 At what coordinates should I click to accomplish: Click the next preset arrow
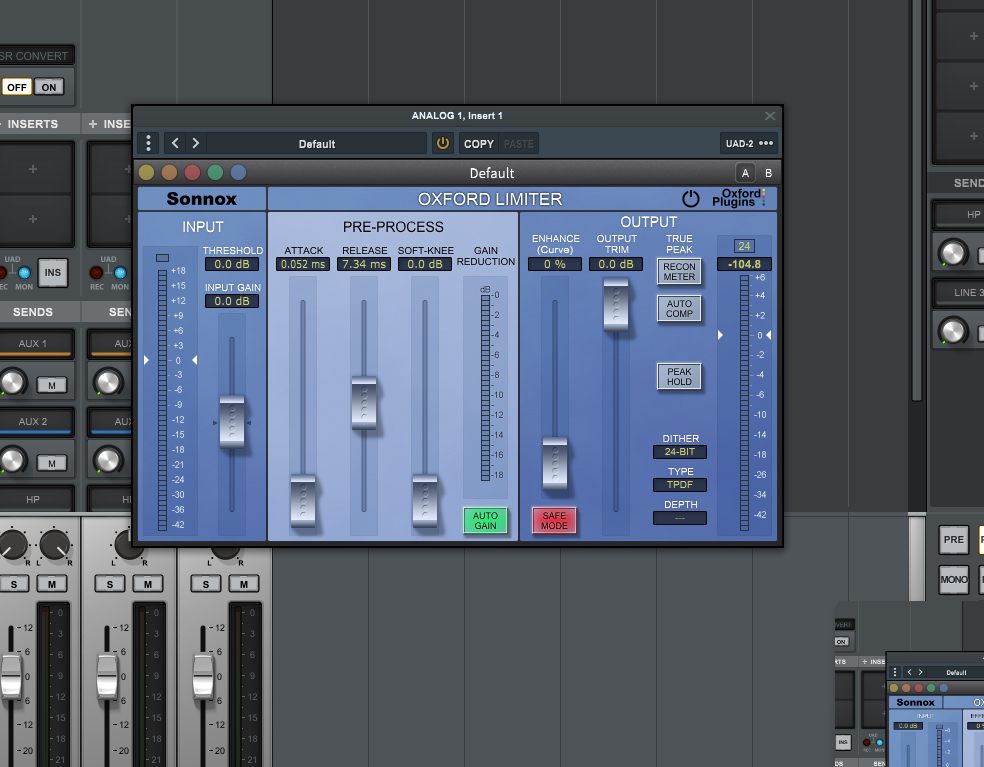pos(194,143)
